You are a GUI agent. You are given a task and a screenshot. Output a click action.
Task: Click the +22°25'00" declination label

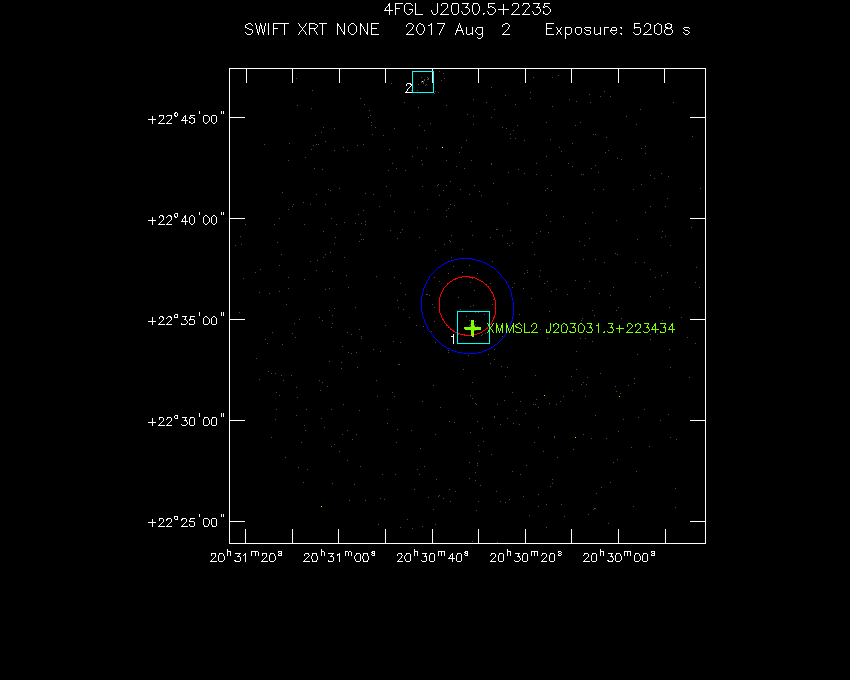186,523
